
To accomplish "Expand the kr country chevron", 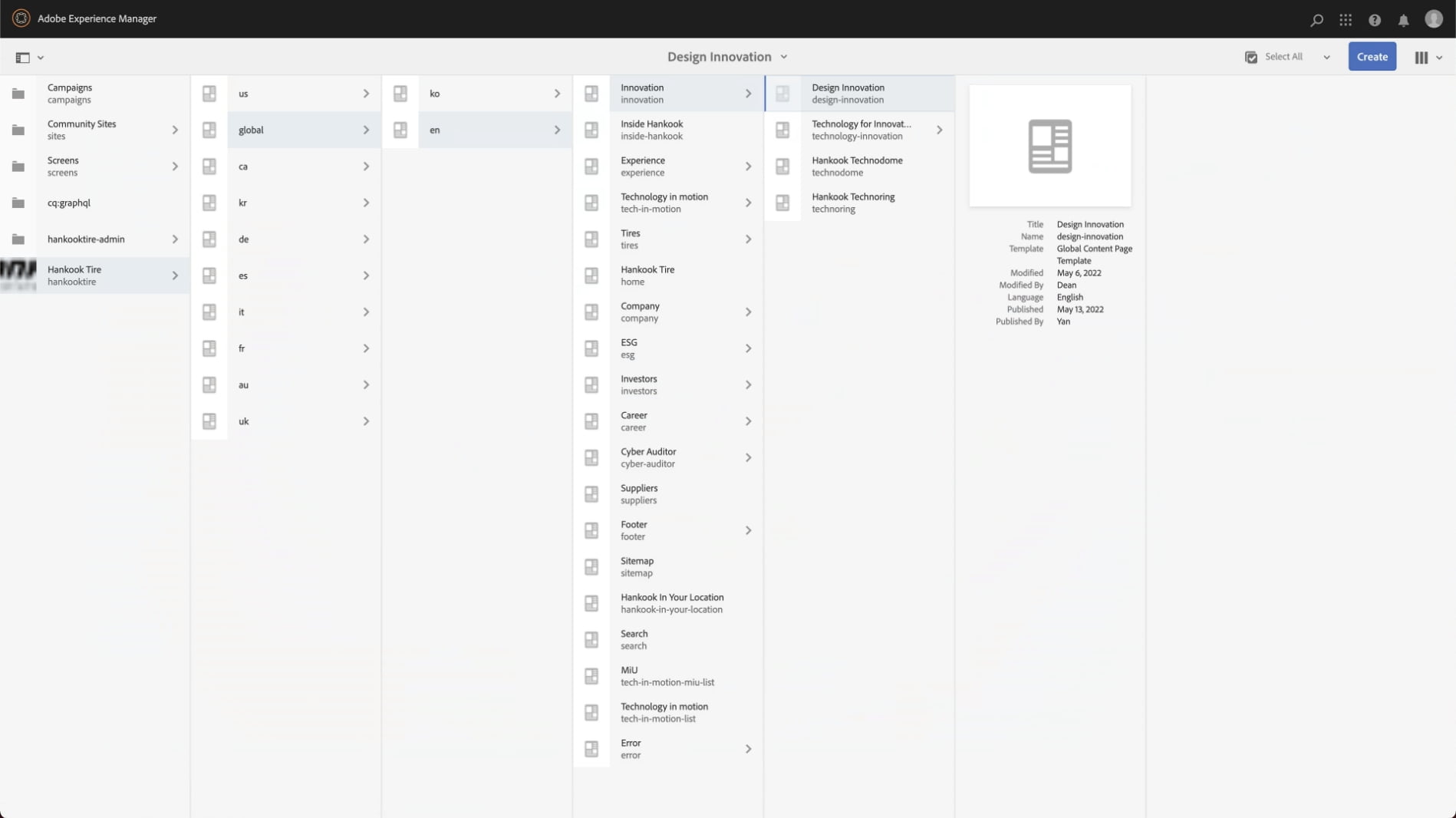I will [x=366, y=203].
